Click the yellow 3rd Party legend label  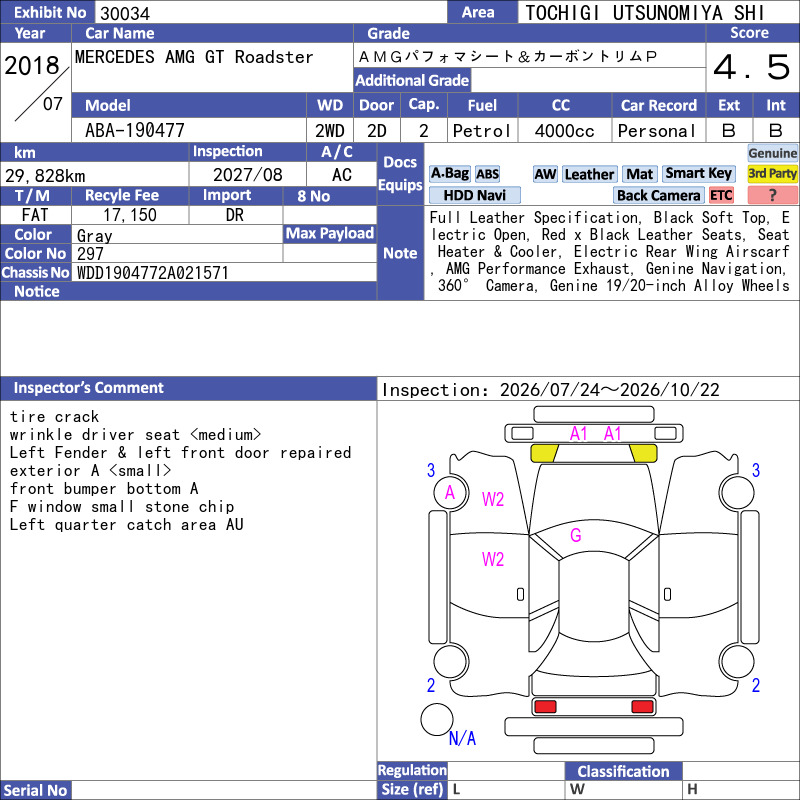click(x=772, y=173)
